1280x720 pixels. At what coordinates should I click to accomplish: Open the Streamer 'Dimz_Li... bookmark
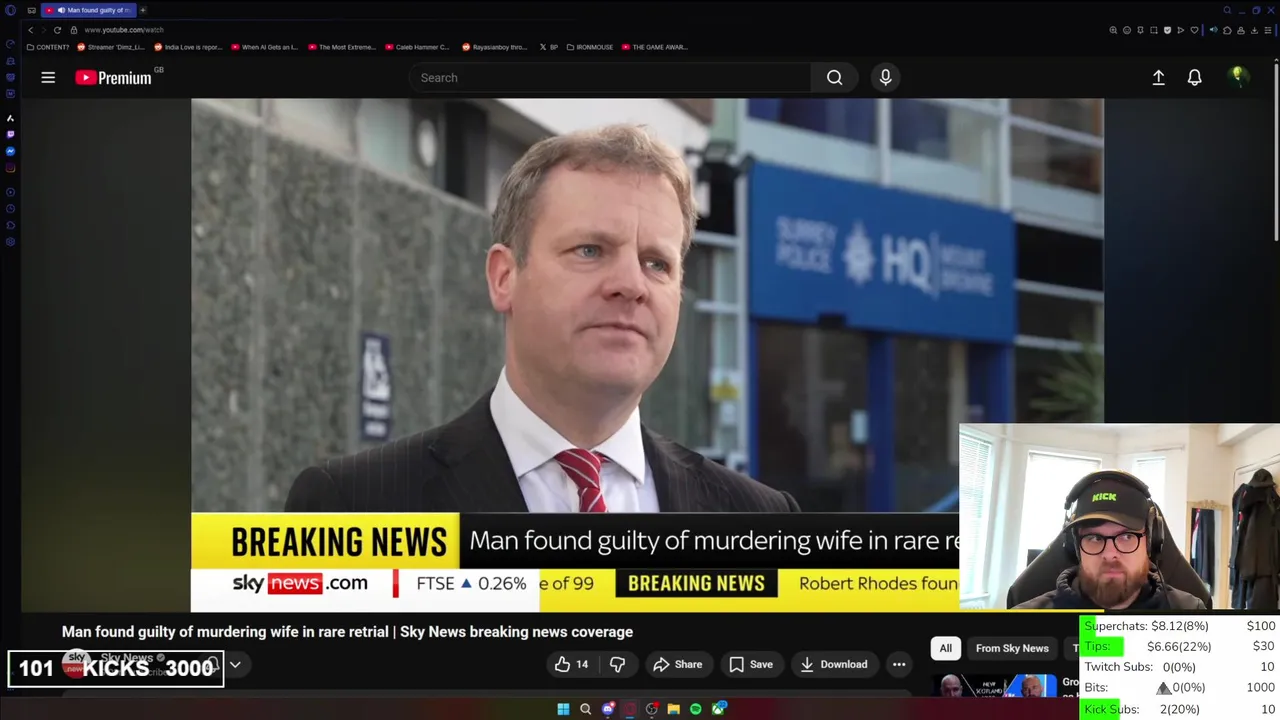(111, 47)
